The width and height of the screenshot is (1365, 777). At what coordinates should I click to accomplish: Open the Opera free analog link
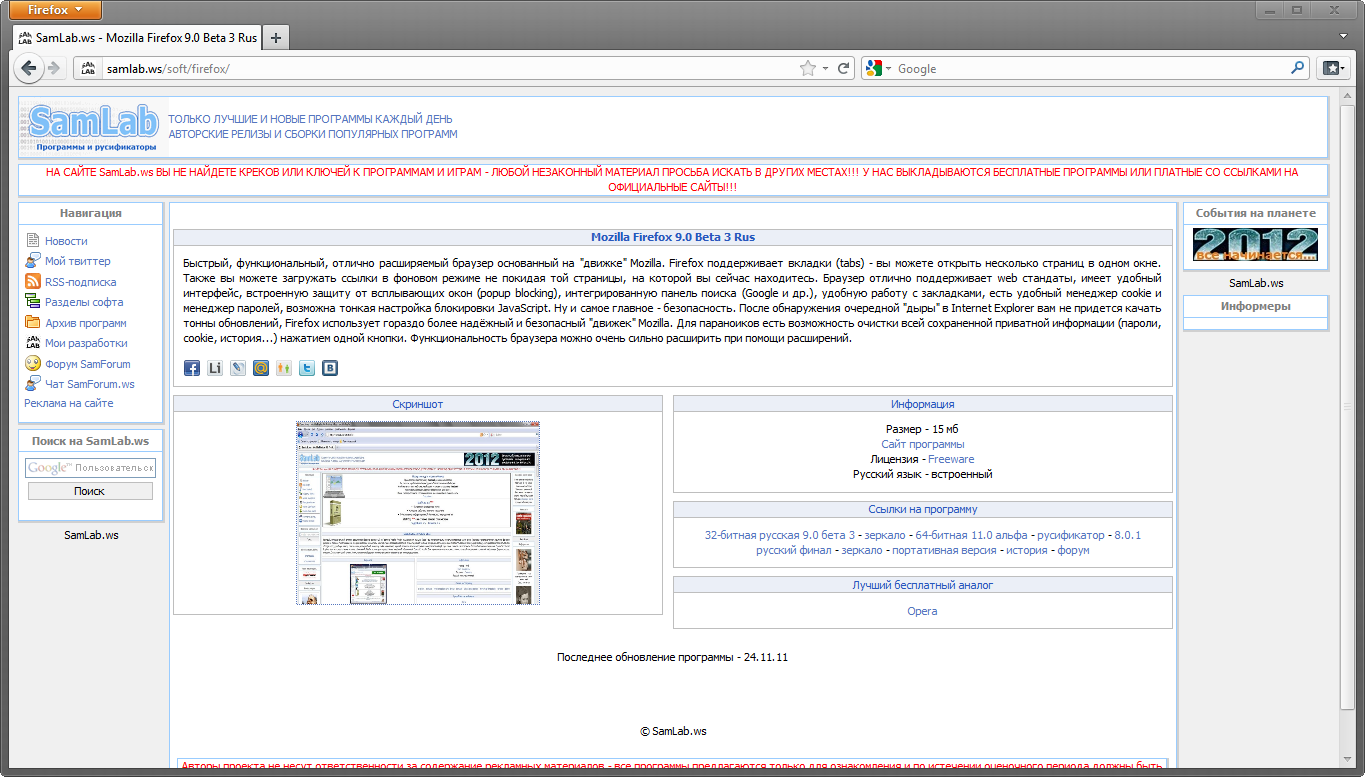click(922, 611)
